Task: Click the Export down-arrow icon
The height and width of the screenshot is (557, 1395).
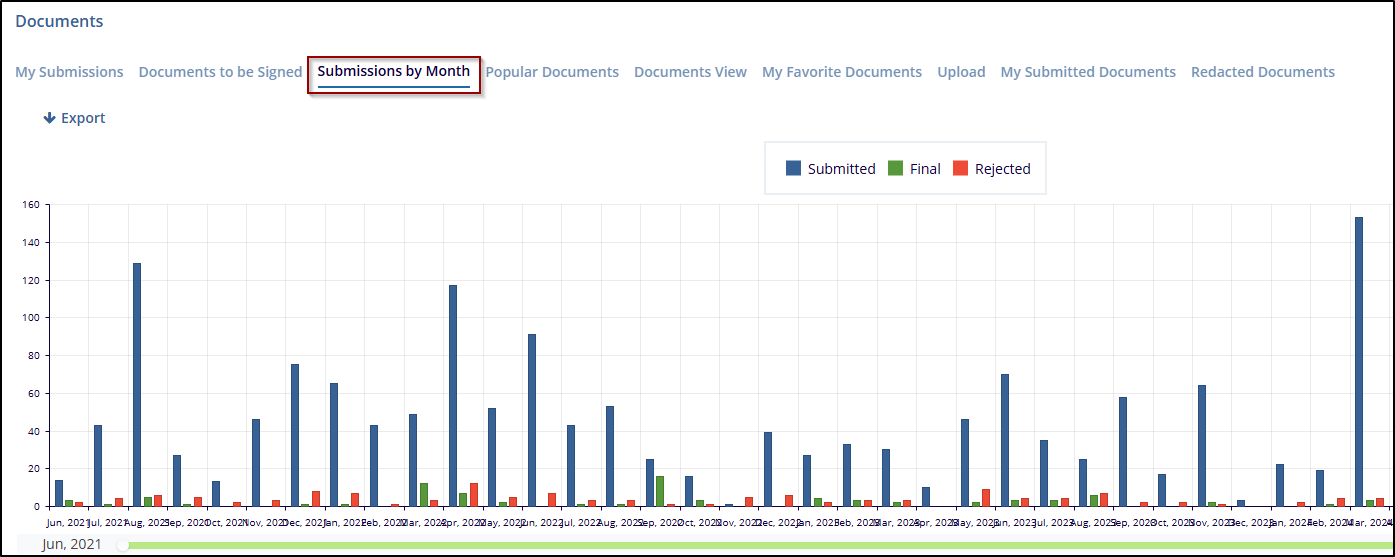Action: (x=49, y=118)
